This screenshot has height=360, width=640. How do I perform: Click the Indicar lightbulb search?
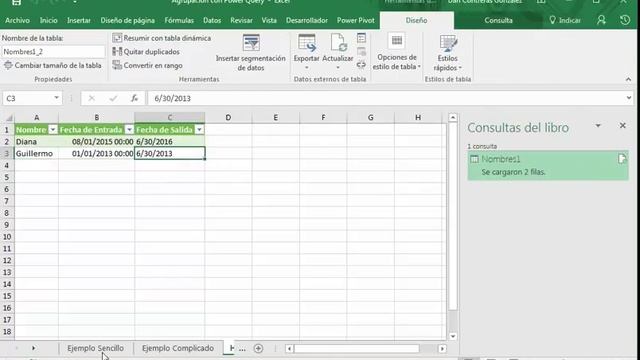pyautogui.click(x=565, y=20)
